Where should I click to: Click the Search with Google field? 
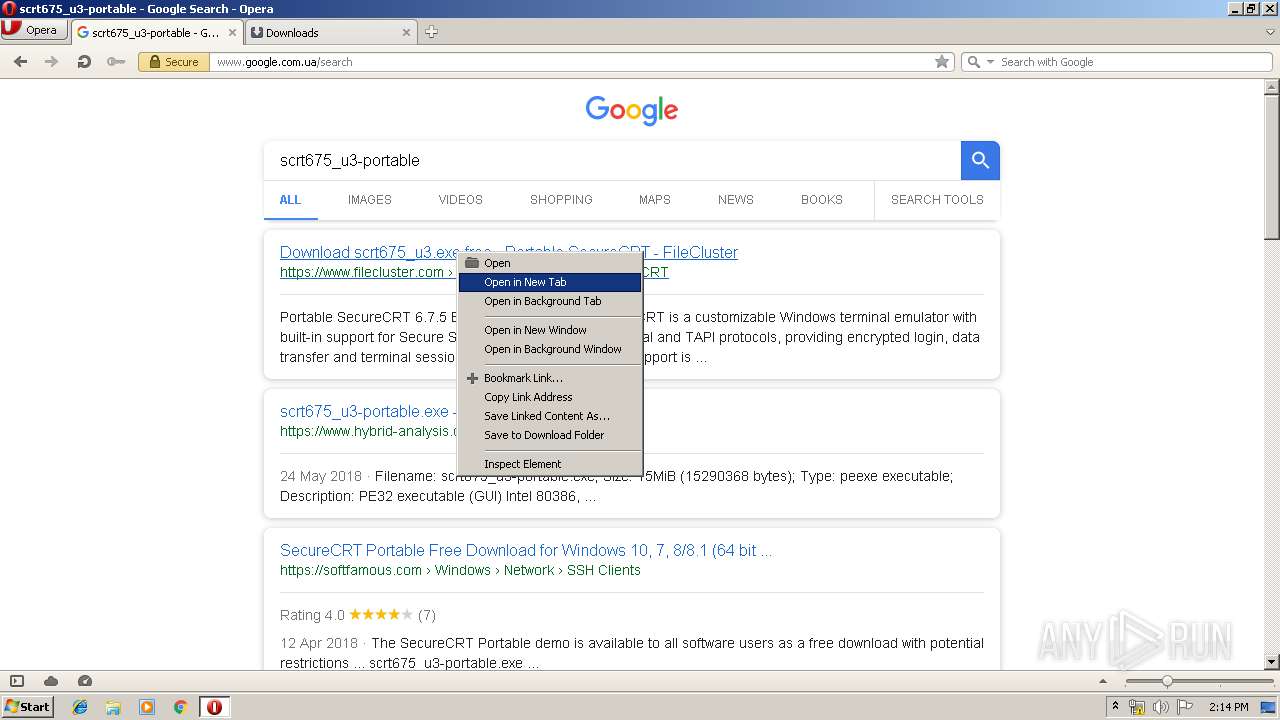tap(1116, 62)
